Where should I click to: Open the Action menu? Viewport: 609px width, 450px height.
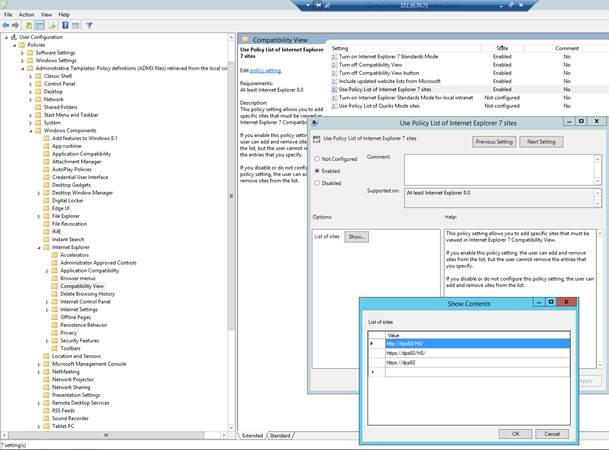tap(26, 14)
